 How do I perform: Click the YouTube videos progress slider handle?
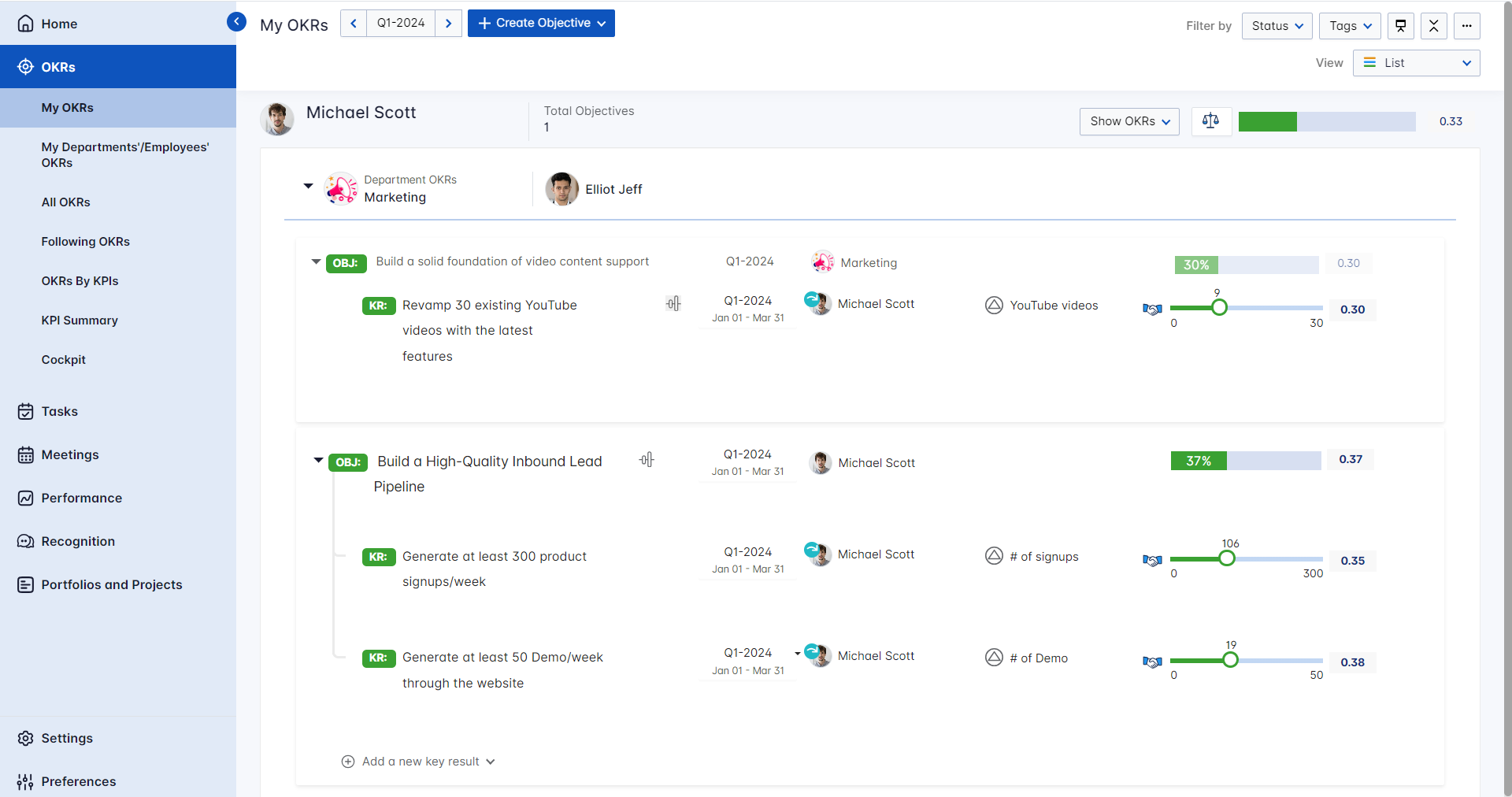pyautogui.click(x=1219, y=308)
